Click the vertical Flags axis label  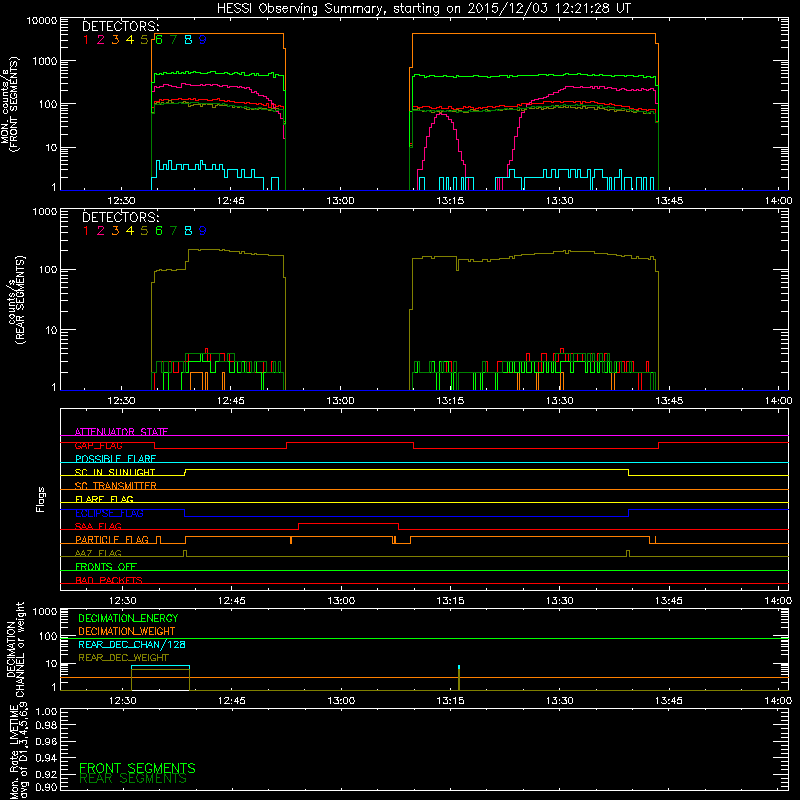point(41,499)
